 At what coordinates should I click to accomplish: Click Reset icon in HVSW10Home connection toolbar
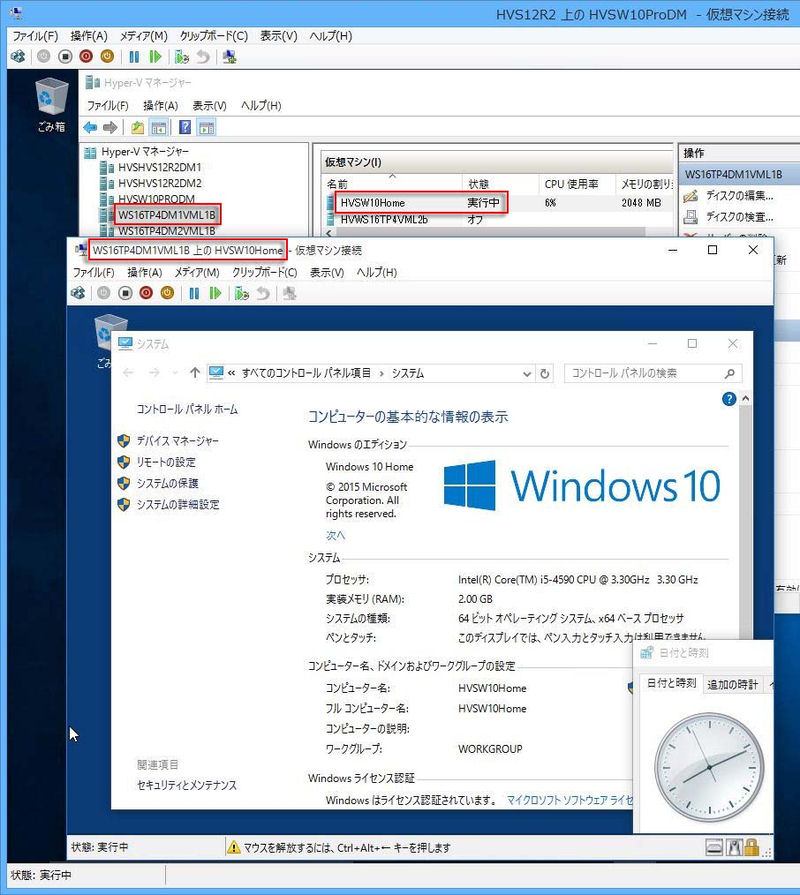[215, 293]
